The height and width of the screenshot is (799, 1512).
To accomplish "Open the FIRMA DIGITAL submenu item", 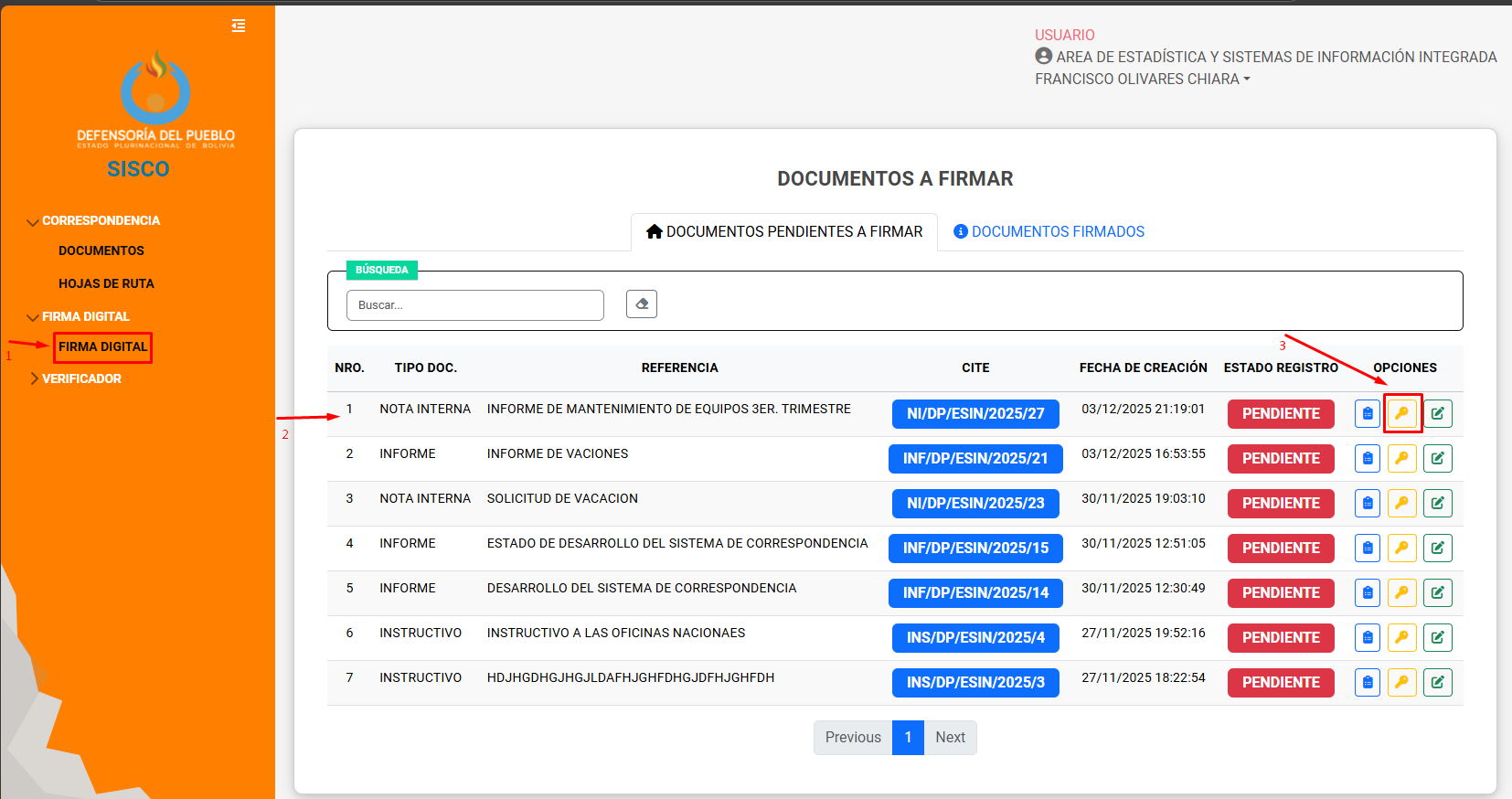I will (102, 347).
